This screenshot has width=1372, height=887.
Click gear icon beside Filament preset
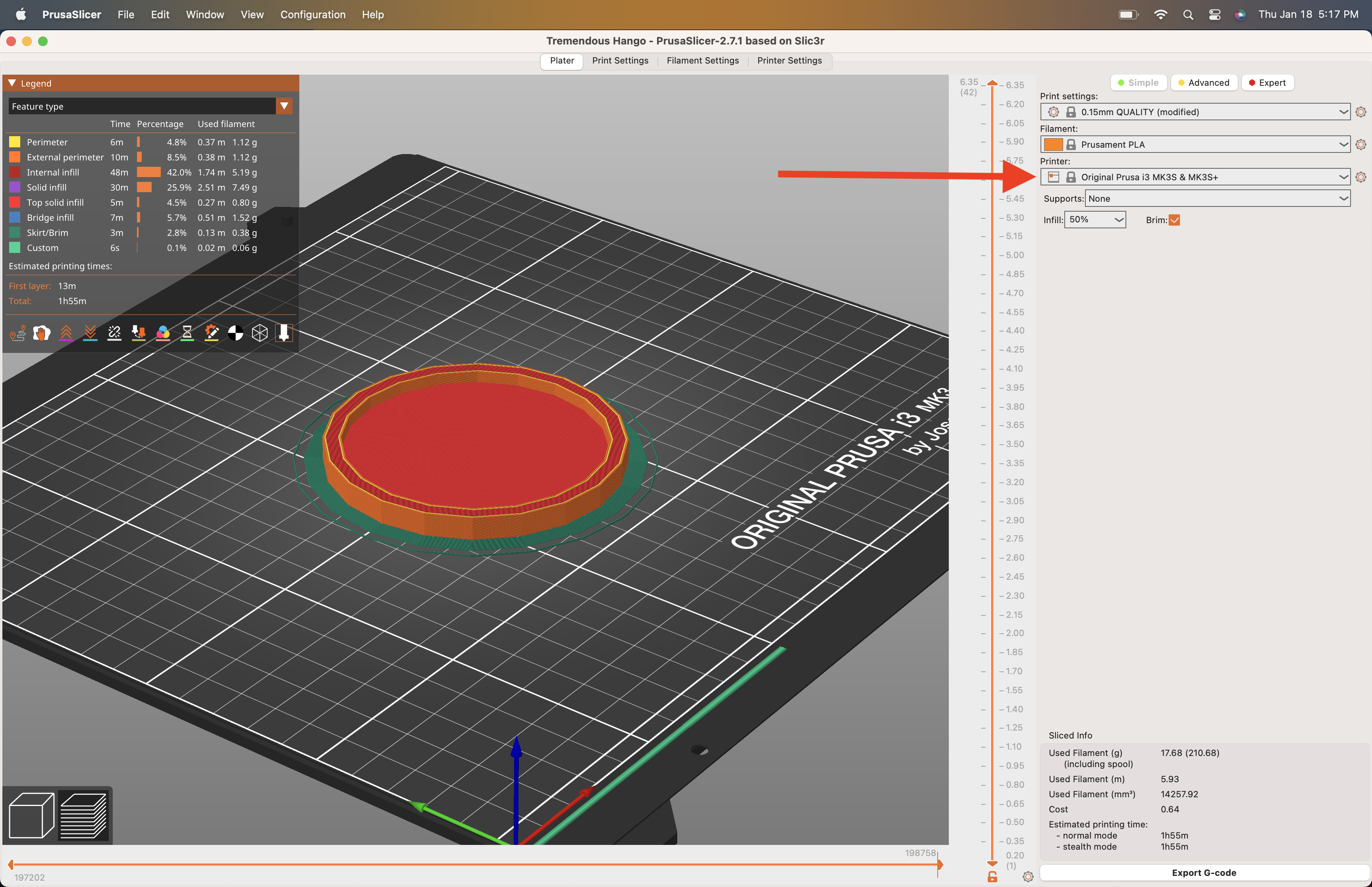pyautogui.click(x=1360, y=145)
